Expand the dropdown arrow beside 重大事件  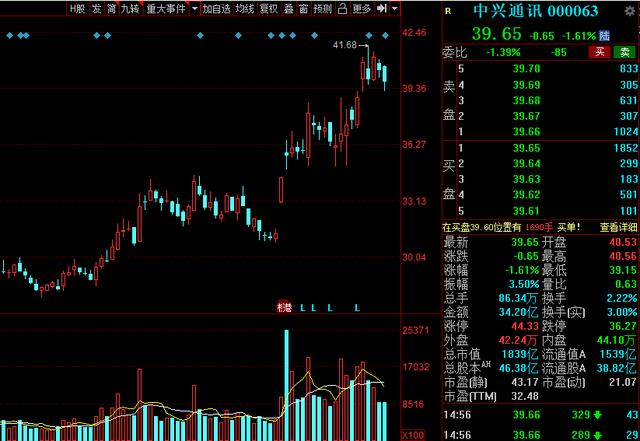[195, 9]
